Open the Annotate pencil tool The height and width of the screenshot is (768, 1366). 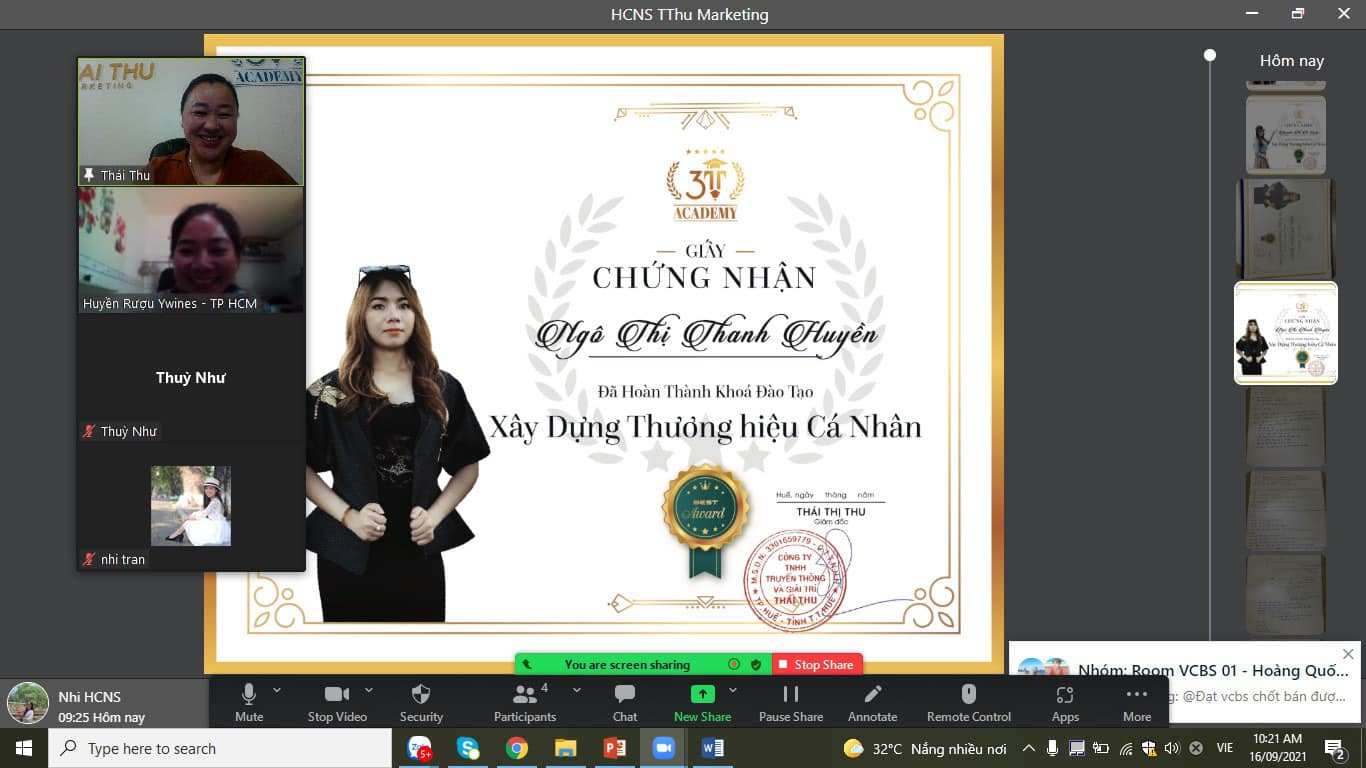(873, 702)
